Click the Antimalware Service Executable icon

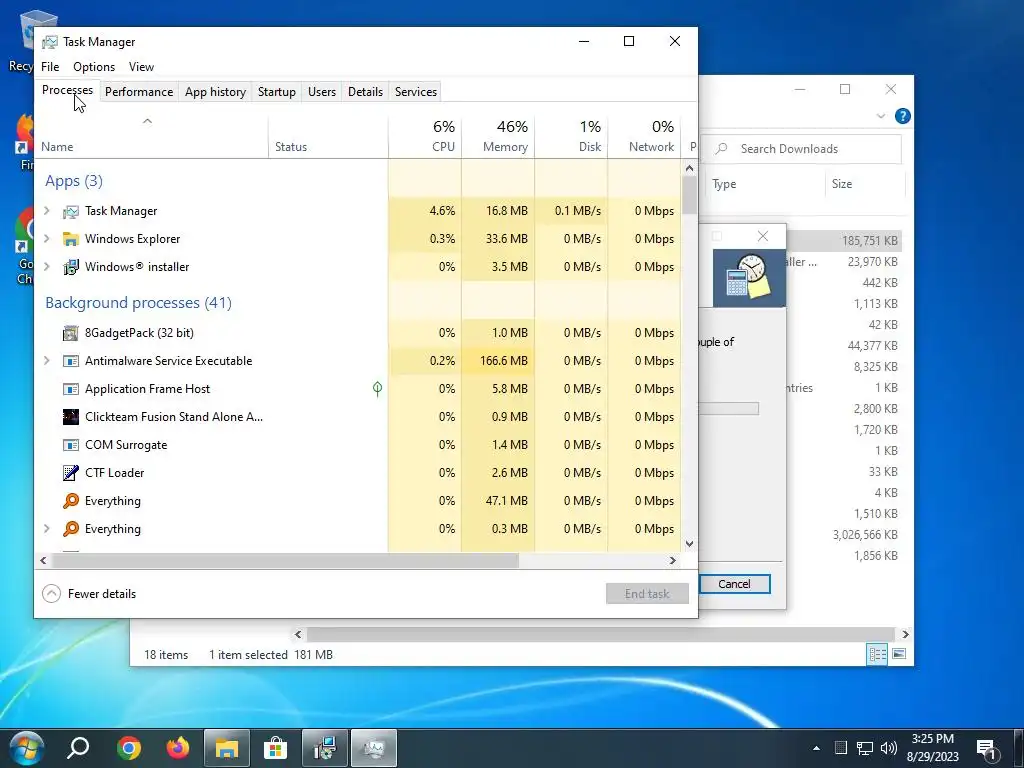click(71, 361)
